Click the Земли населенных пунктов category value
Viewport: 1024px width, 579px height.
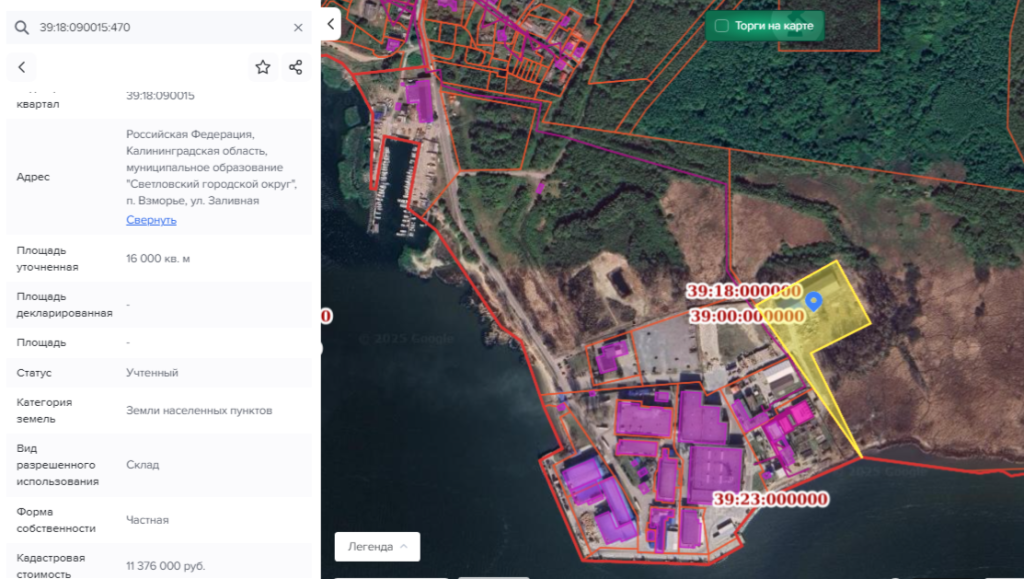pyautogui.click(x=199, y=410)
